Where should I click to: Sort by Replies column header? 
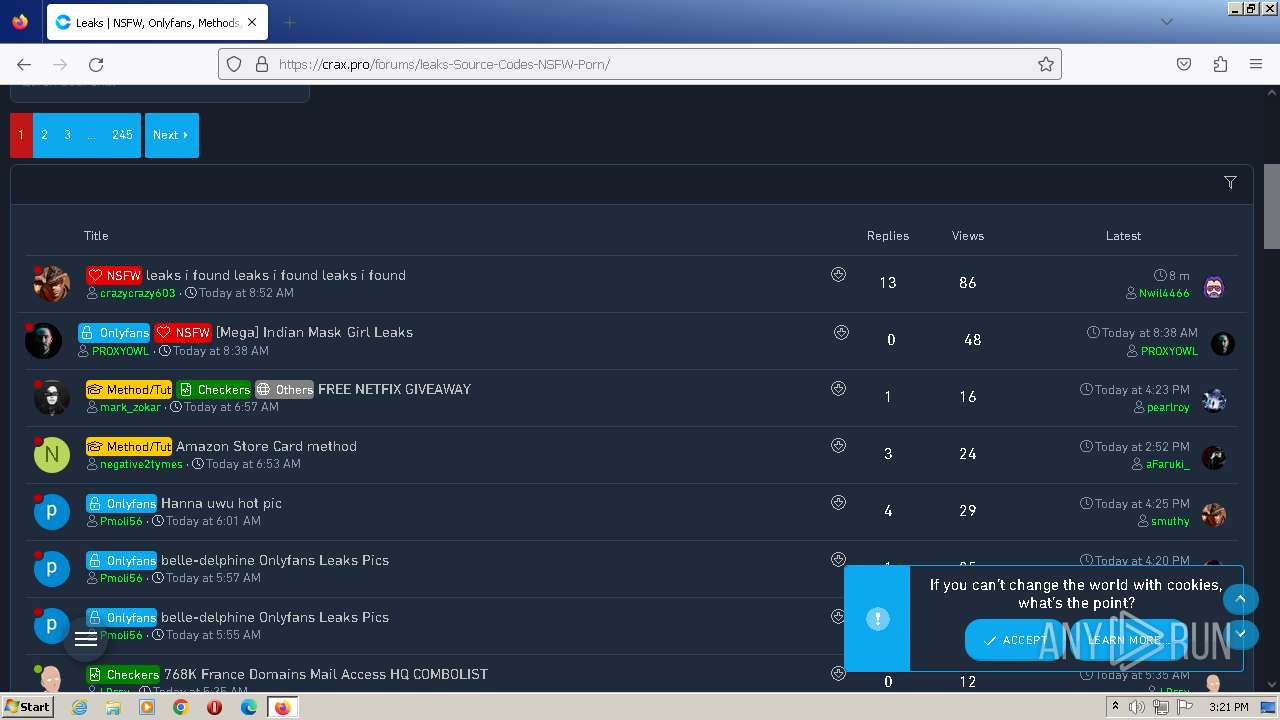click(888, 236)
